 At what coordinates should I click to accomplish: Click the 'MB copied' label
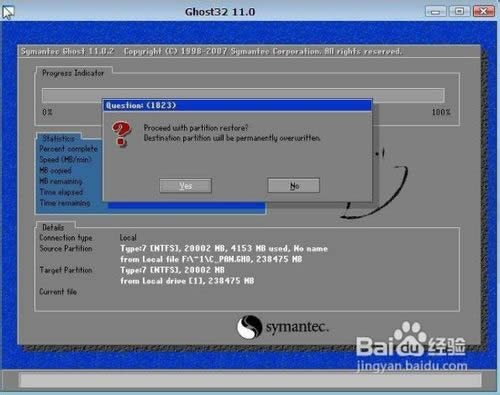pos(55,170)
